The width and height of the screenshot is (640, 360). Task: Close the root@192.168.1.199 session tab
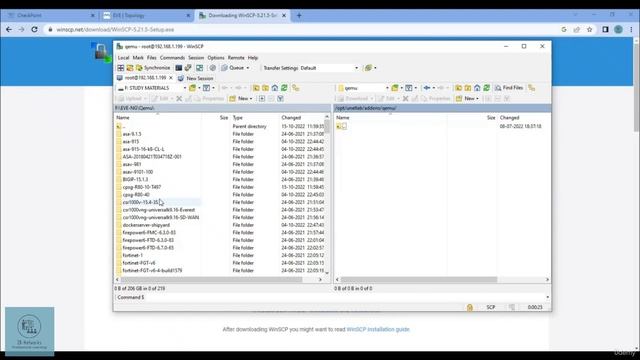(x=171, y=78)
